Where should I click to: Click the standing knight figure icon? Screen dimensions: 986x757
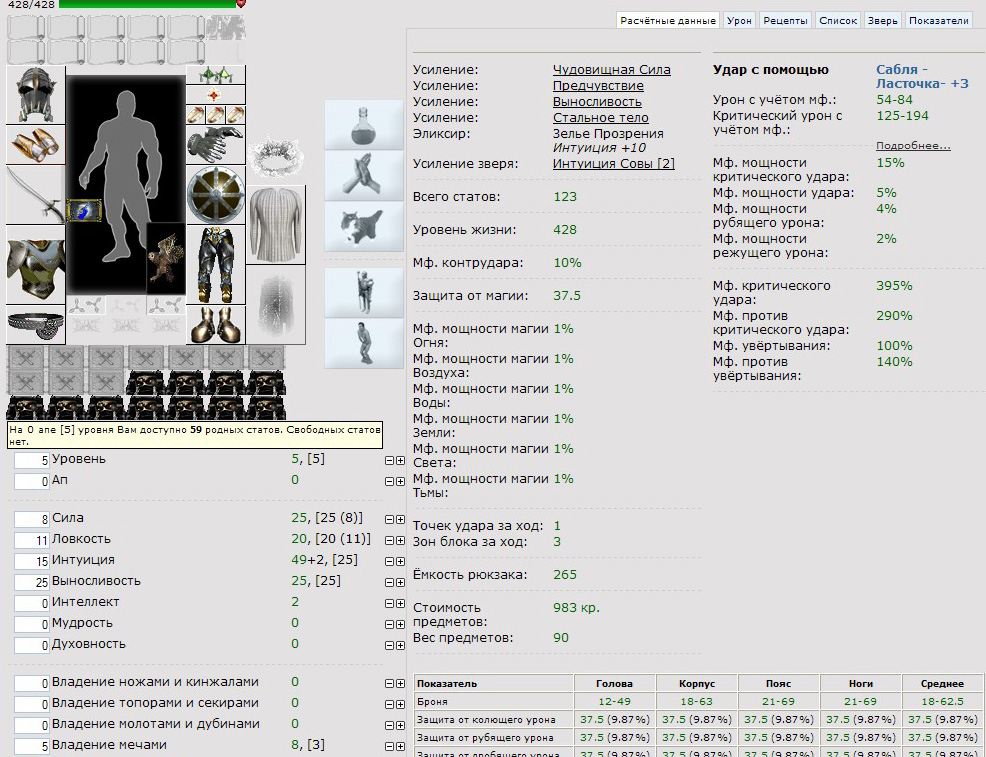click(x=363, y=292)
